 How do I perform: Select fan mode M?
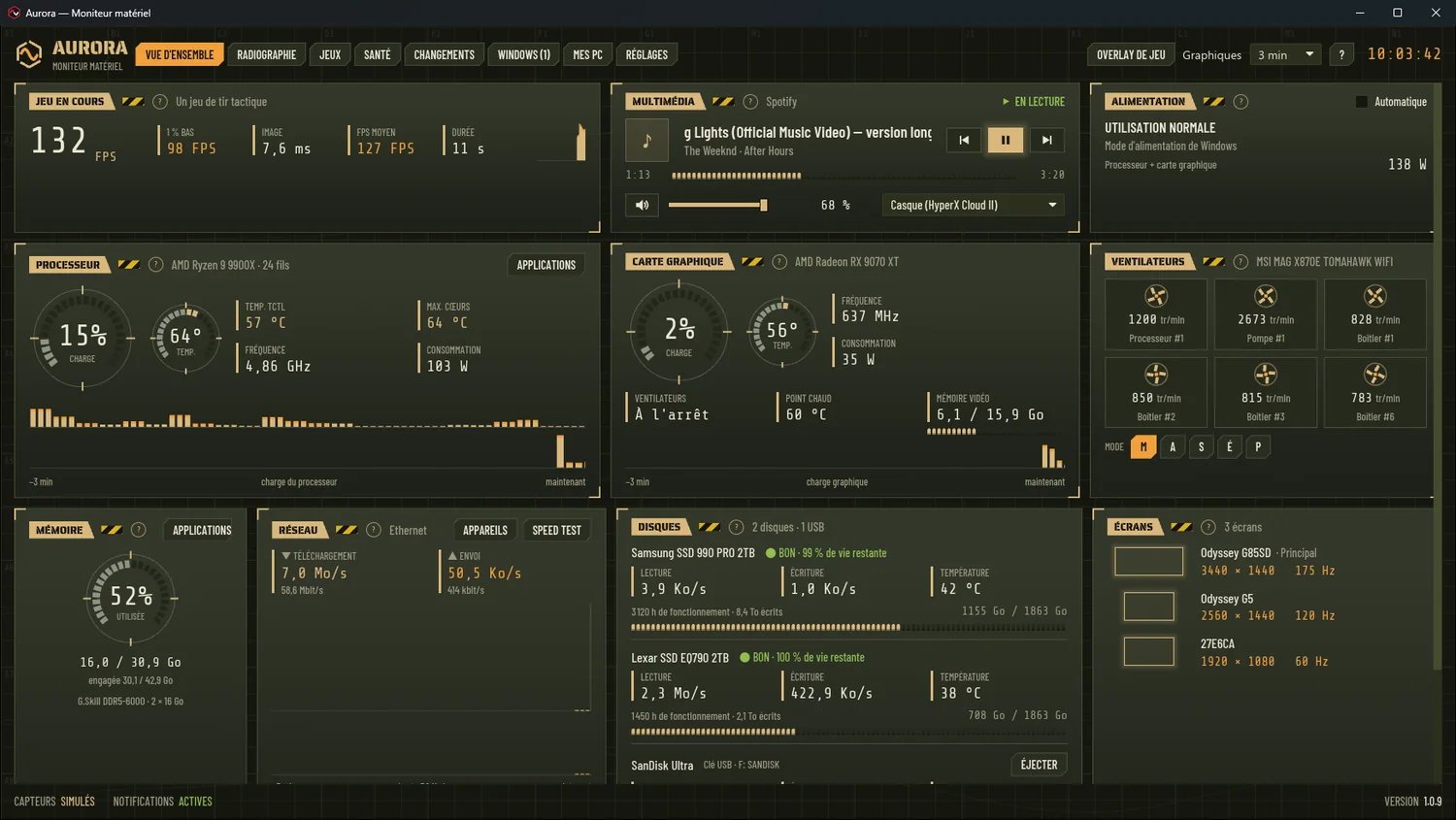pos(1143,447)
